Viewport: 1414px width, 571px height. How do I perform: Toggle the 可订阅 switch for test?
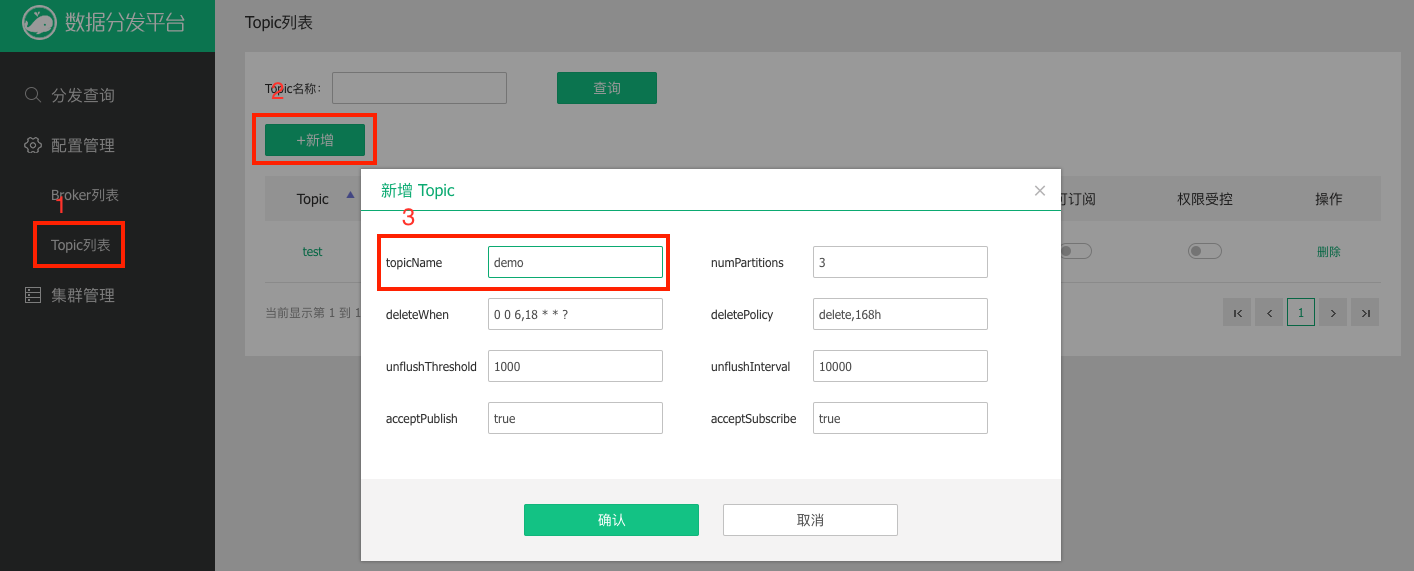(x=1076, y=252)
